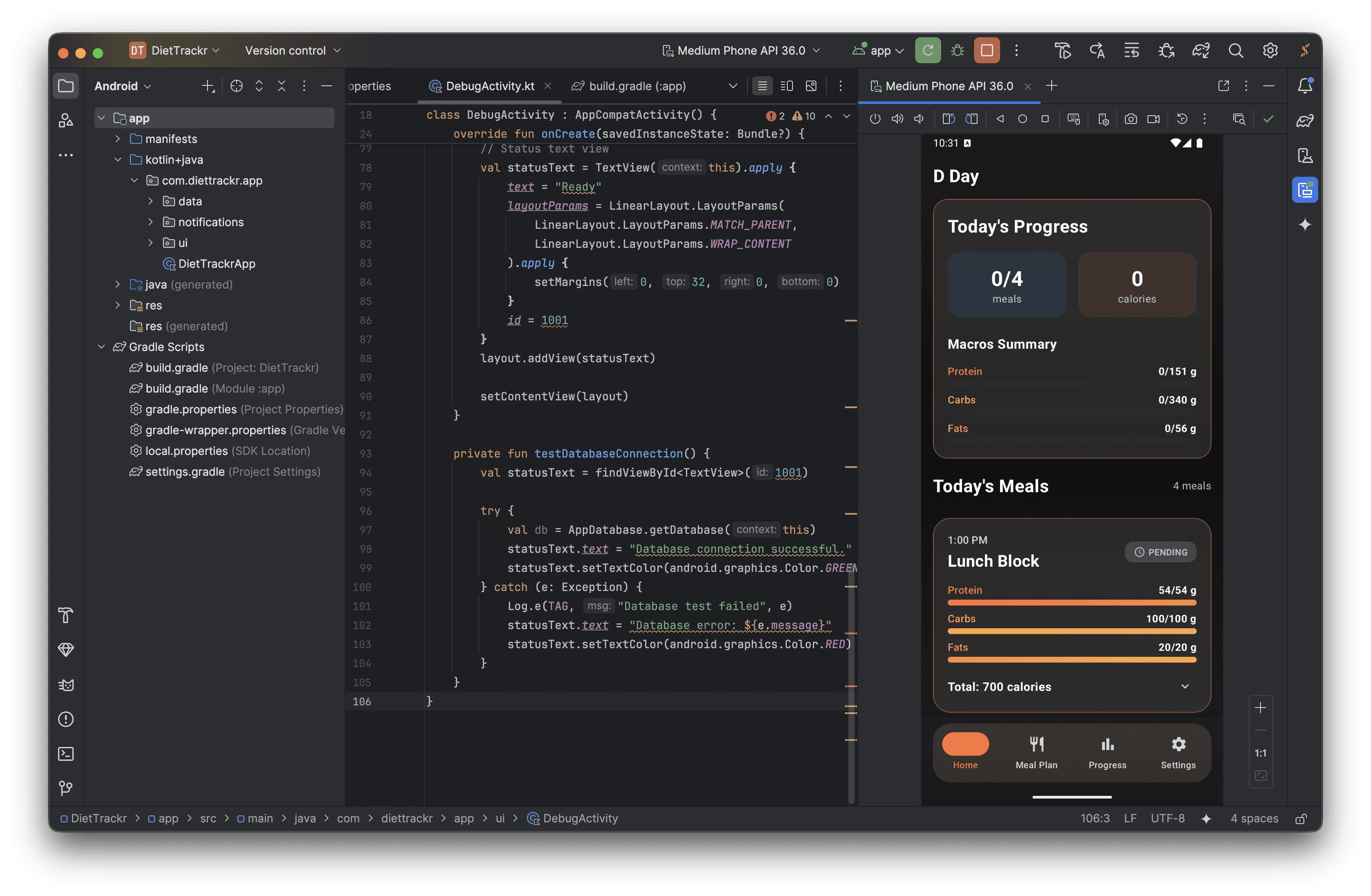Open the Android project view dropdown
This screenshot has height=896, width=1371.
pos(123,86)
